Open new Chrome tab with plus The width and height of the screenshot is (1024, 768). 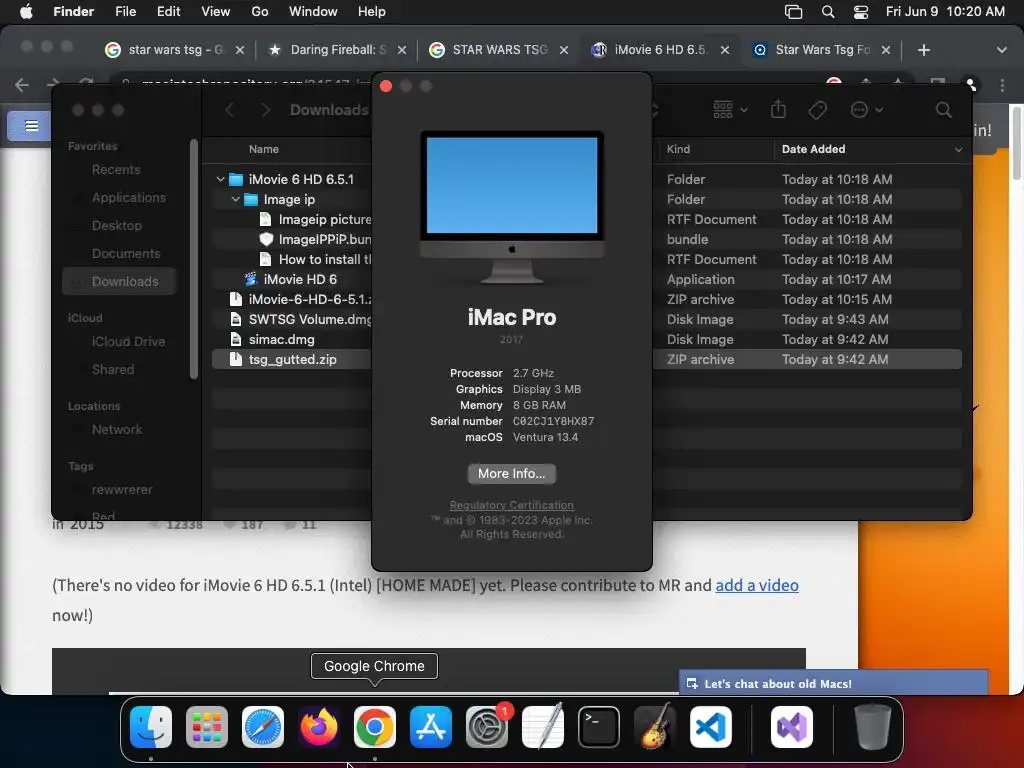pos(923,50)
